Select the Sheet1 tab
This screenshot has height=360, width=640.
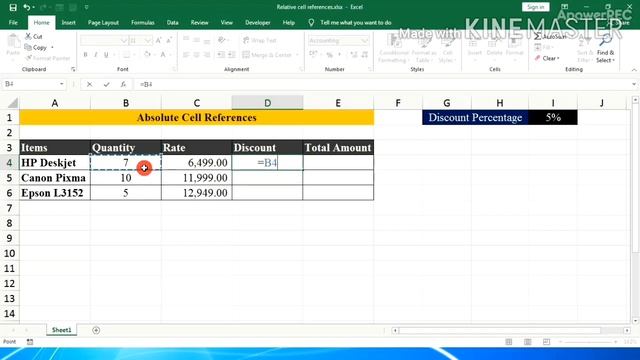(x=62, y=330)
